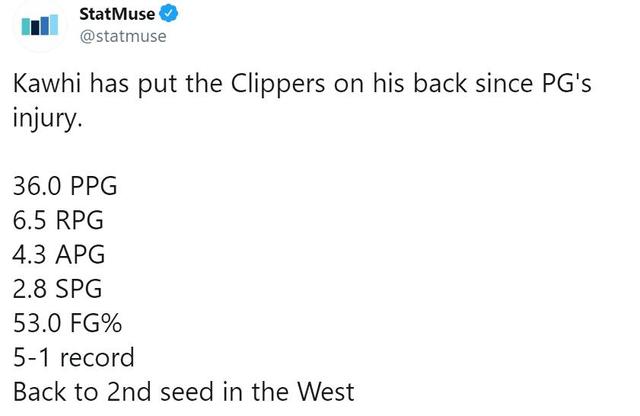Click the word injury in the tweet

click(47, 119)
